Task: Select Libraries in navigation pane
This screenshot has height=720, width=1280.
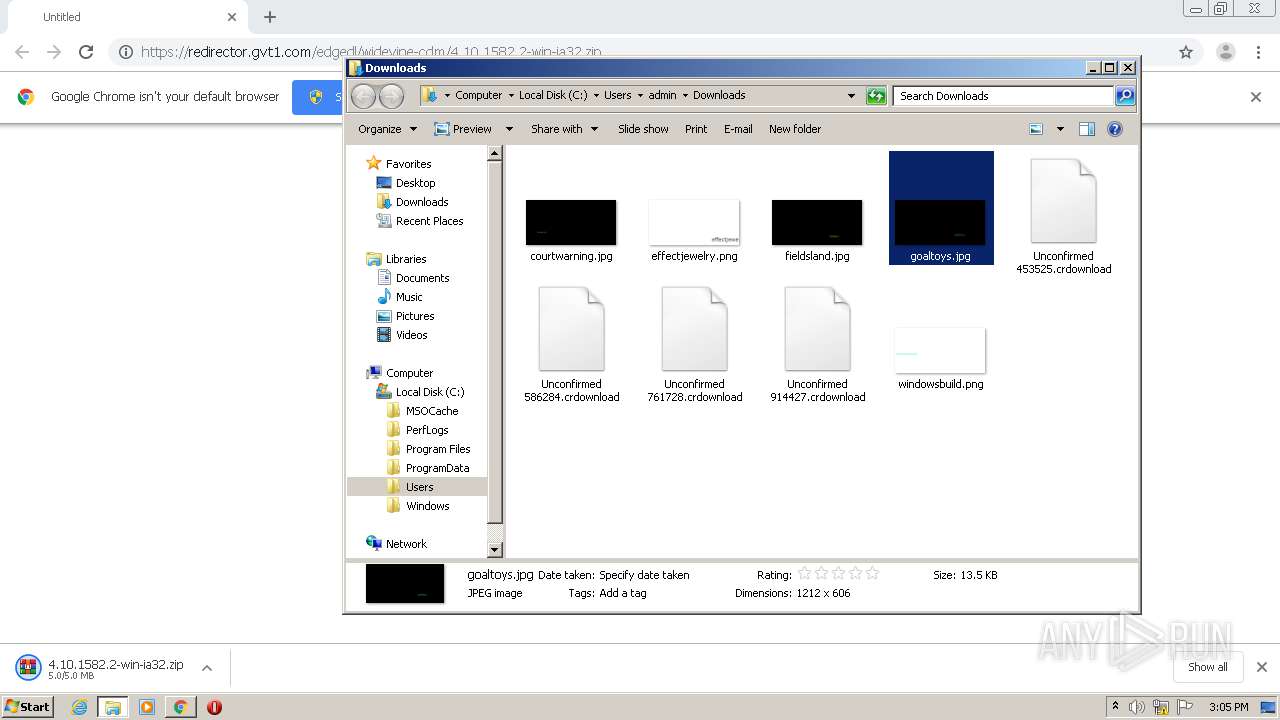Action: click(x=397, y=259)
